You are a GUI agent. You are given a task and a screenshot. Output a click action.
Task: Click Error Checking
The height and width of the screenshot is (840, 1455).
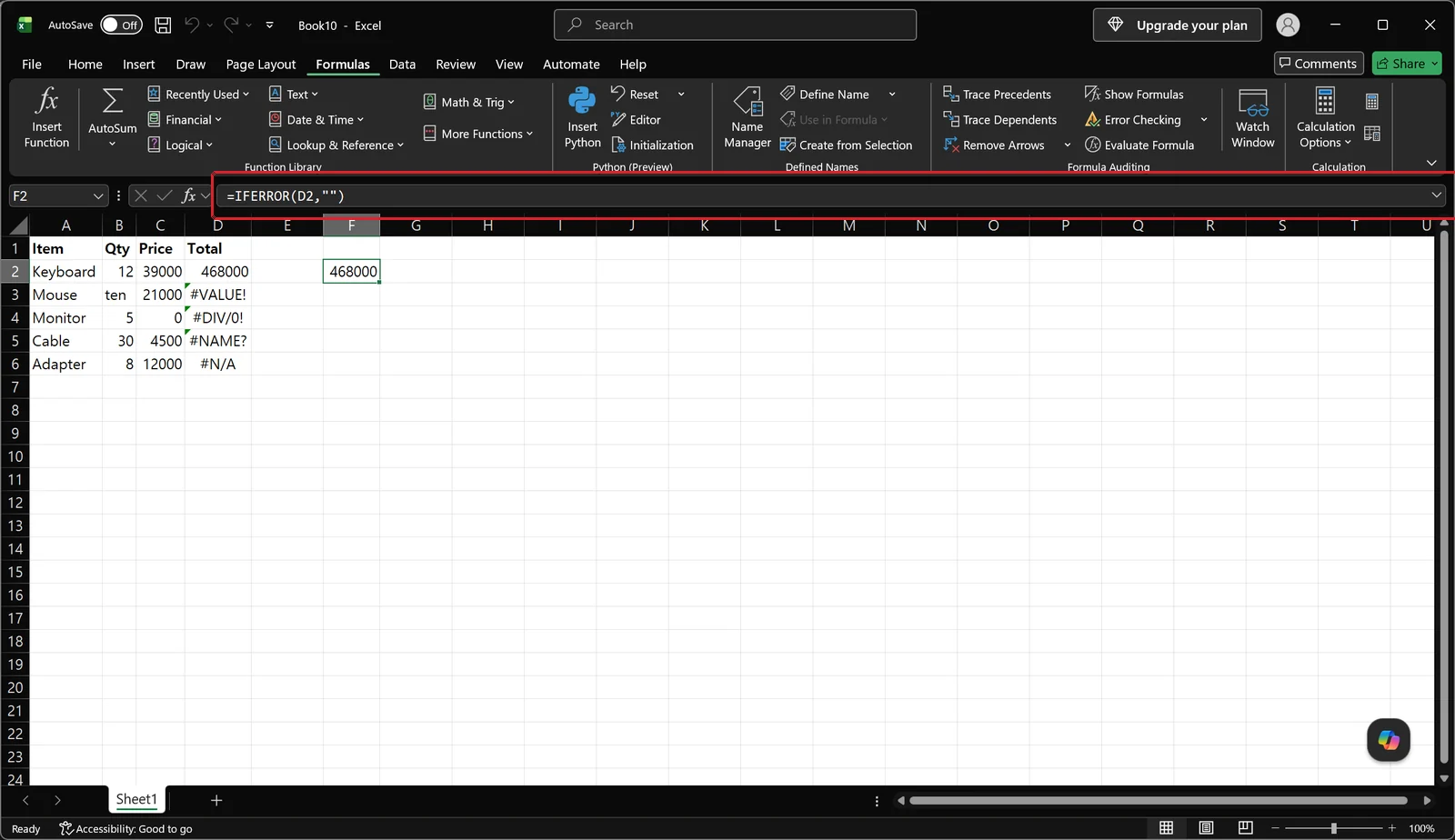[x=1133, y=119]
